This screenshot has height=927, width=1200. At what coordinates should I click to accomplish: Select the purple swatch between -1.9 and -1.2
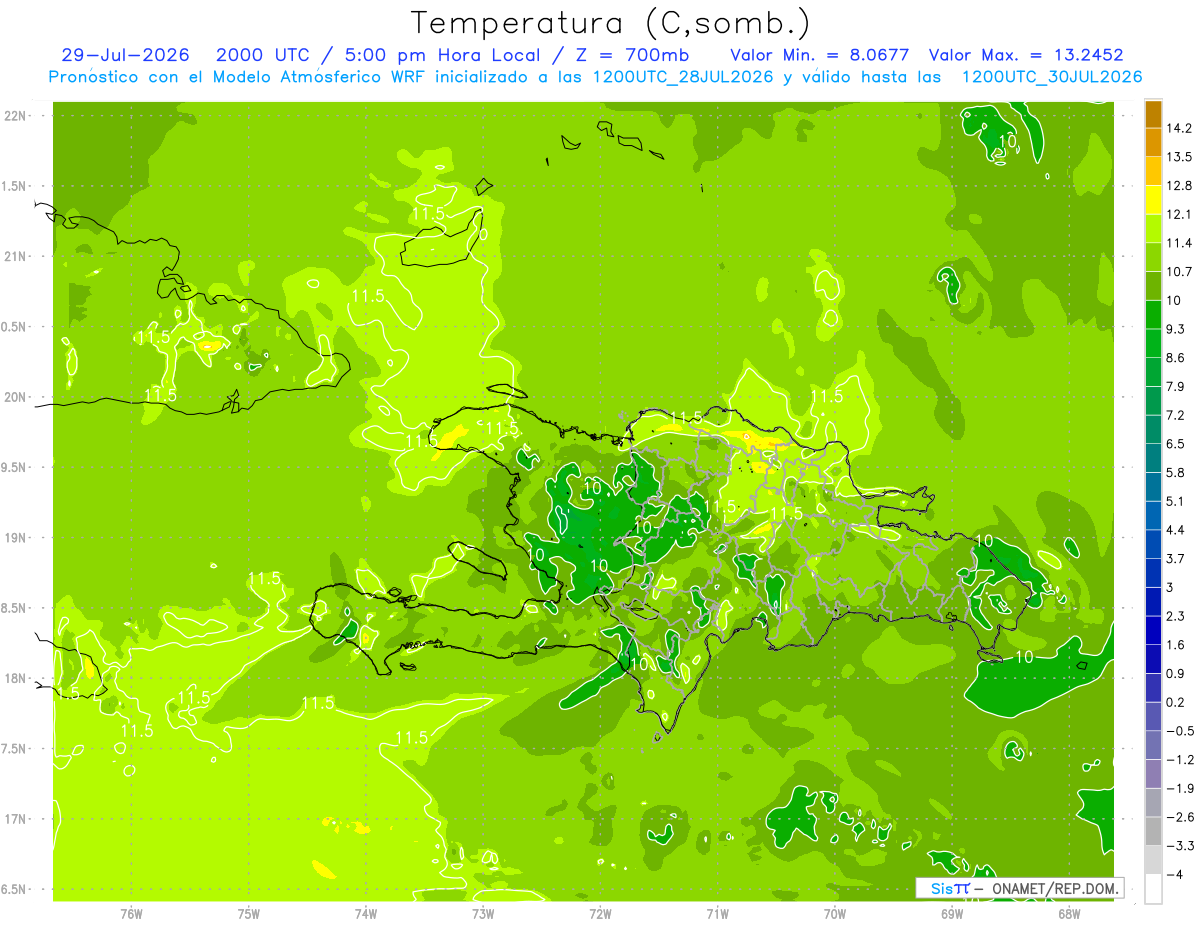point(1153,774)
